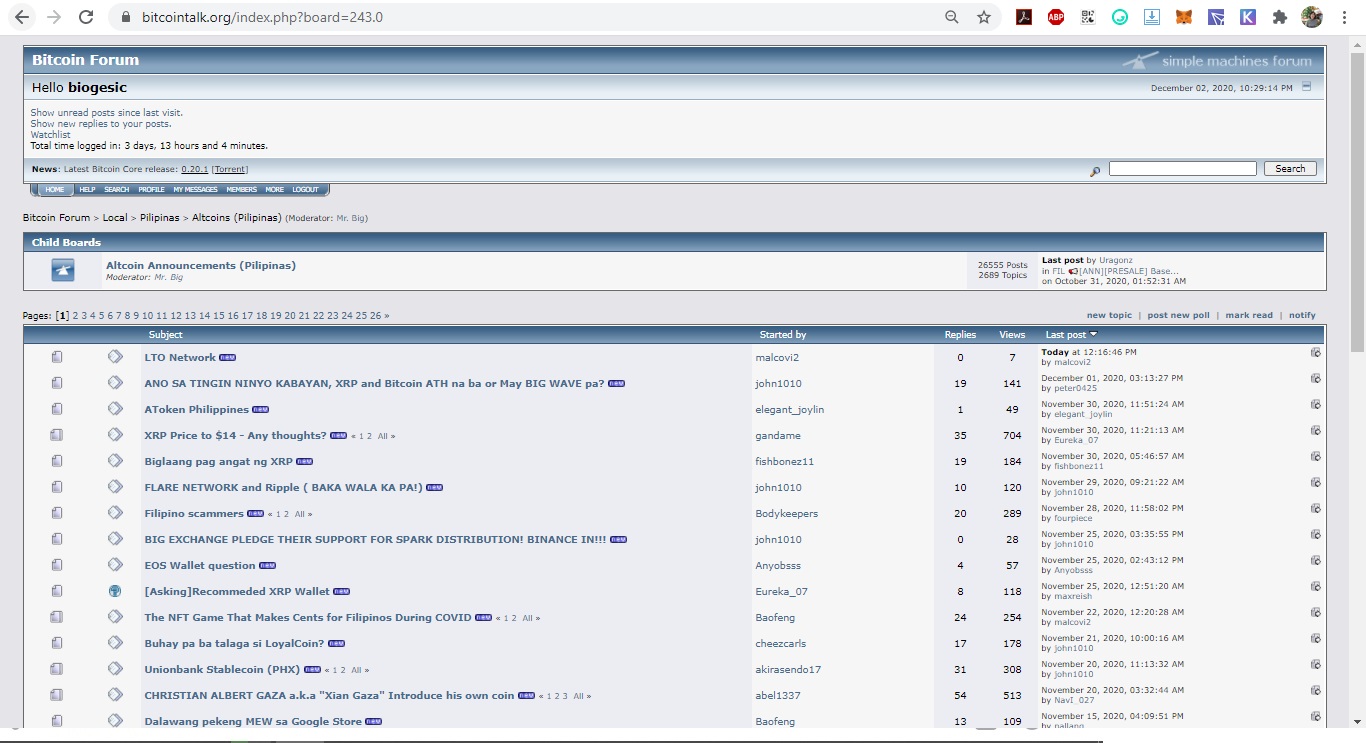
Task: Open new posts badge for LTO Network topic
Action: click(228, 358)
